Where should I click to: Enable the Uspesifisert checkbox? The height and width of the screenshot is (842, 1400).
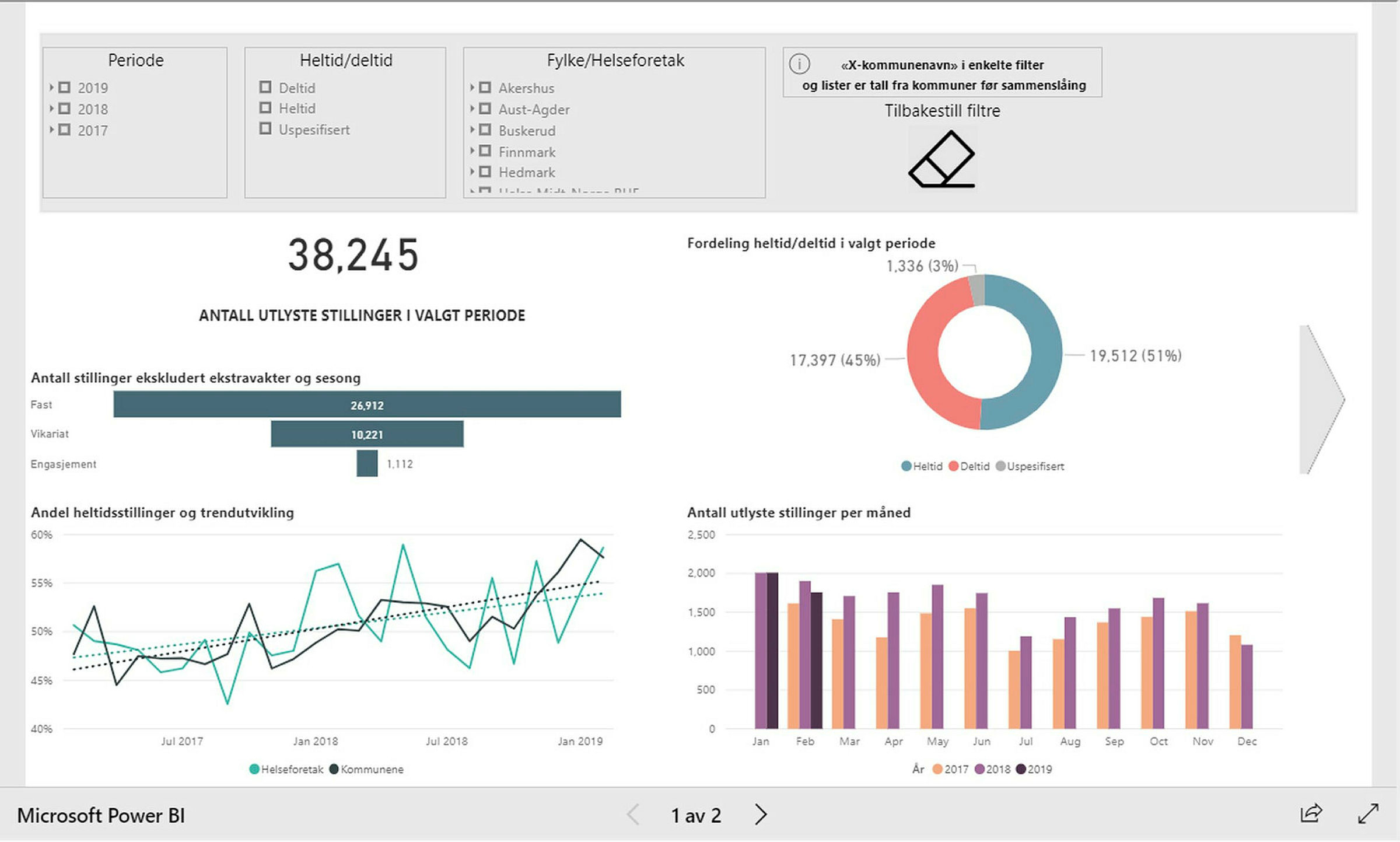tap(265, 129)
